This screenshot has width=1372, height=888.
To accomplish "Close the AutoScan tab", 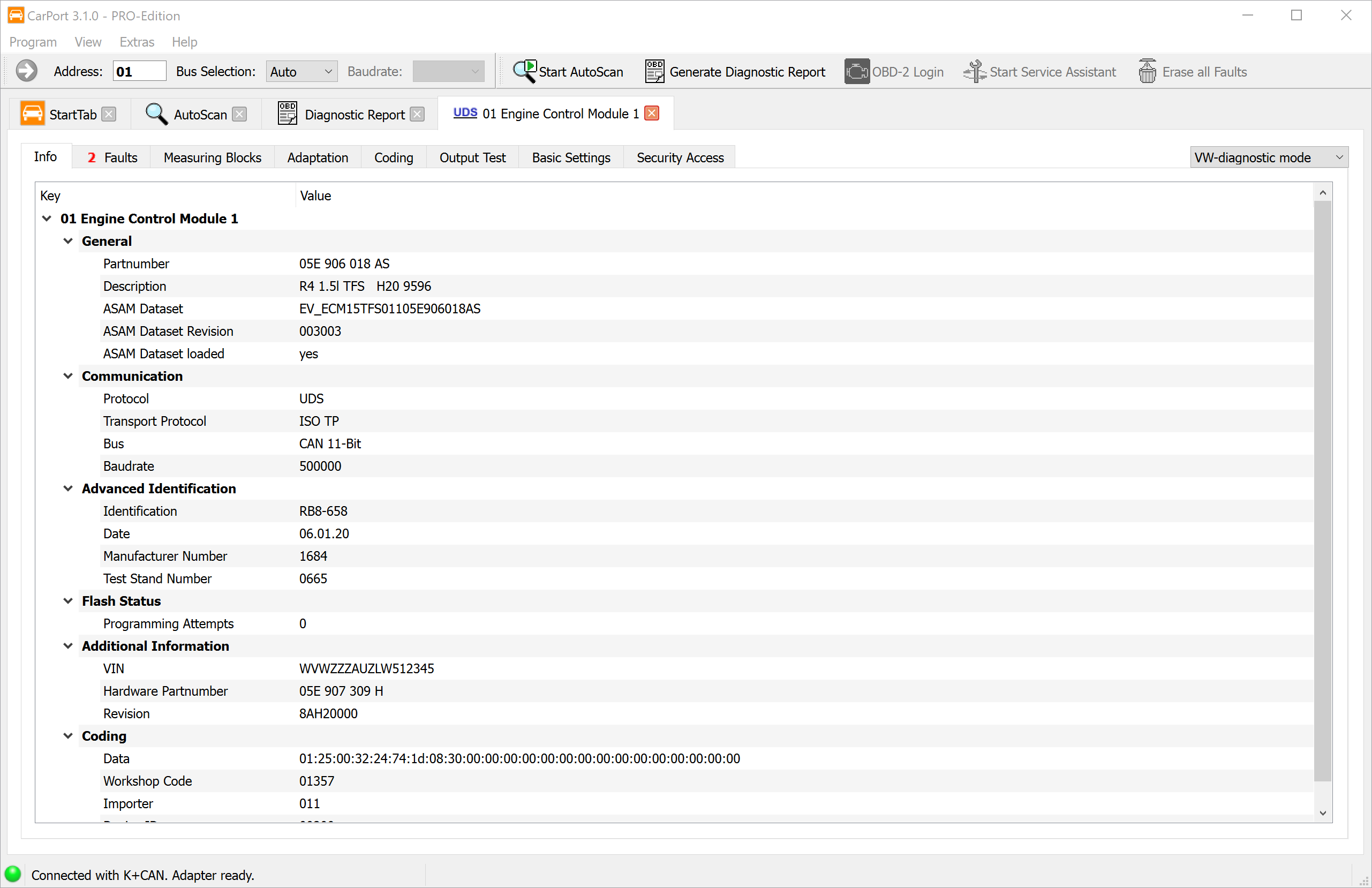I will (x=239, y=114).
